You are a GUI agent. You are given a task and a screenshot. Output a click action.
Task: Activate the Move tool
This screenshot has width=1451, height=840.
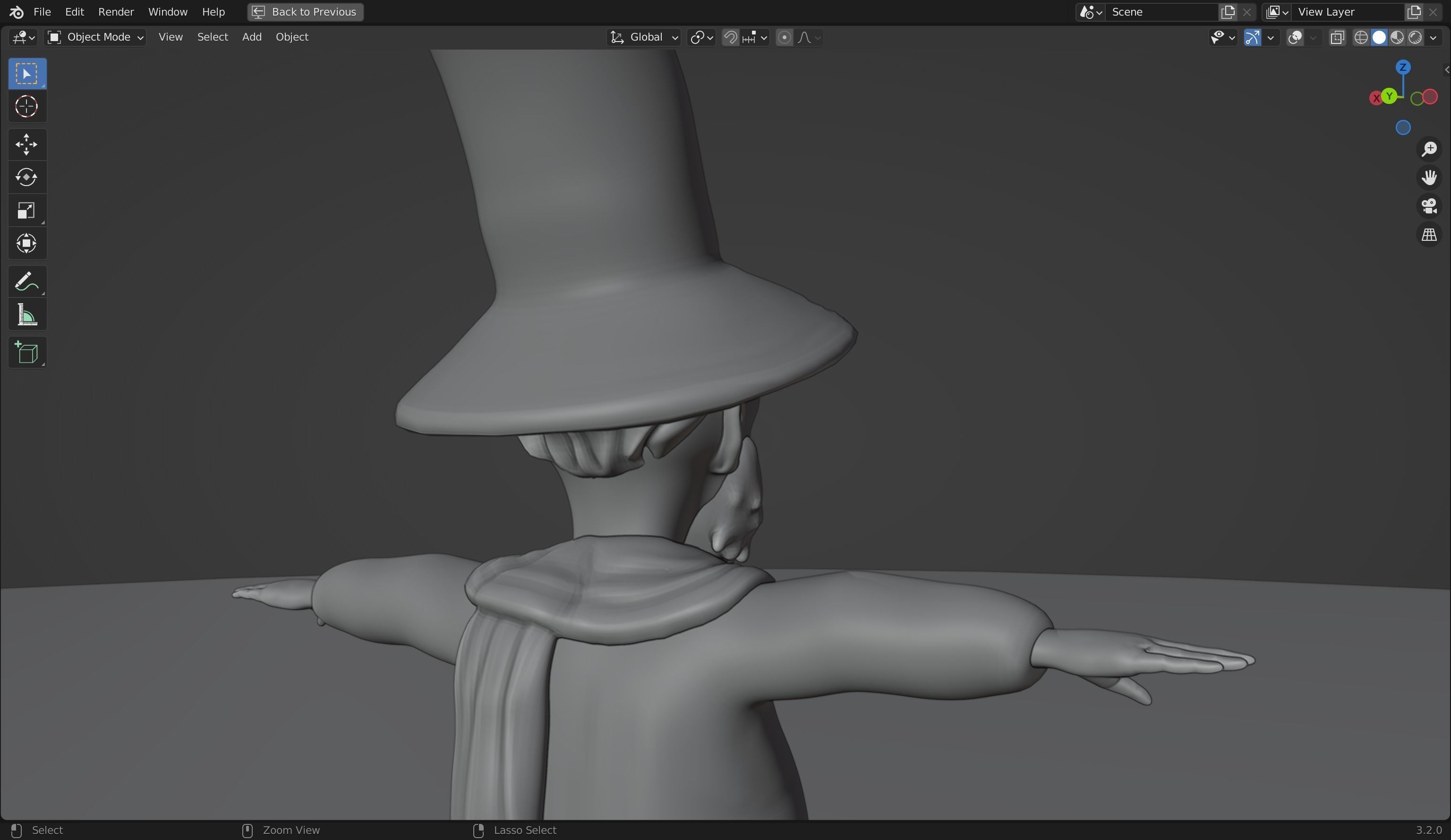[26, 144]
